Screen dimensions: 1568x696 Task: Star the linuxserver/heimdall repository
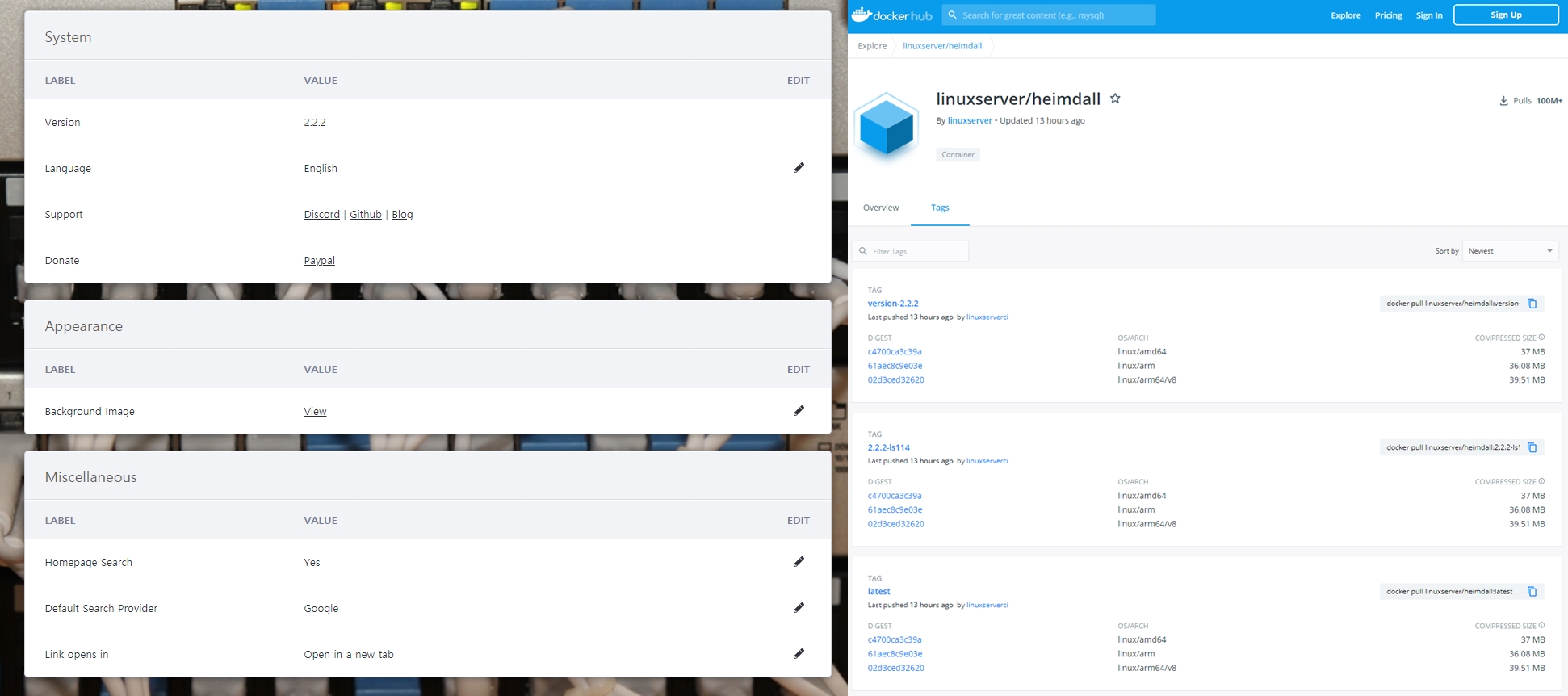[1115, 99]
